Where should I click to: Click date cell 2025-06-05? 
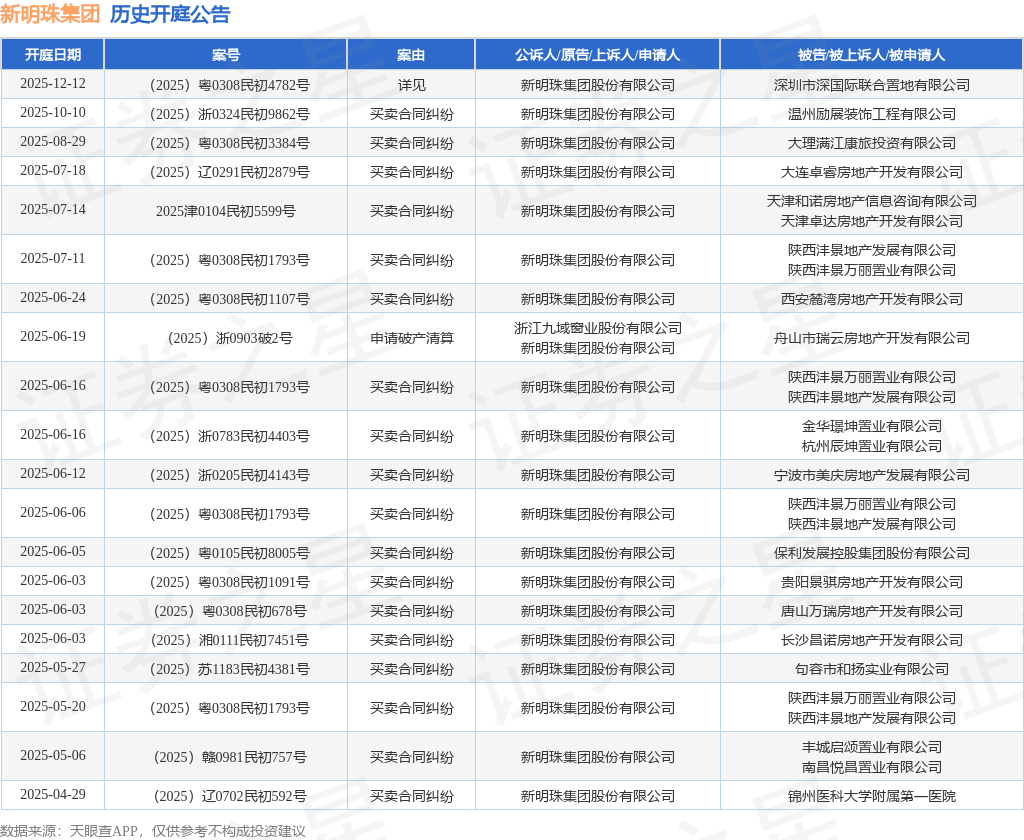pos(53,551)
